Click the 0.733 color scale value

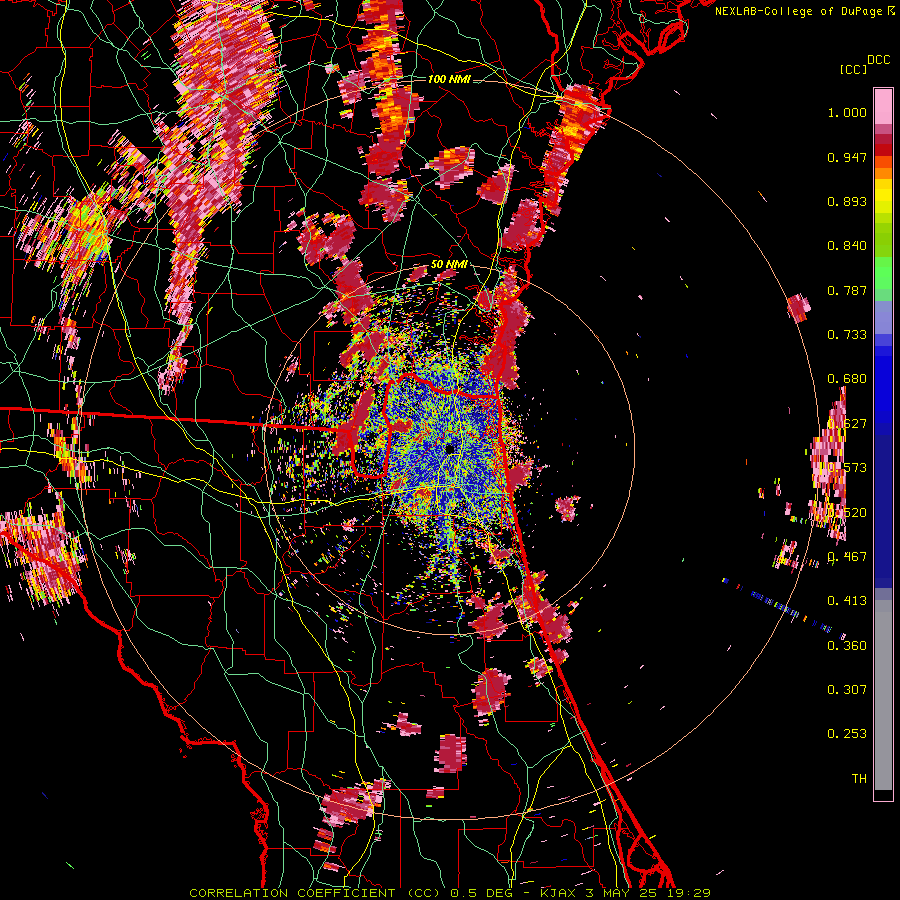point(847,335)
